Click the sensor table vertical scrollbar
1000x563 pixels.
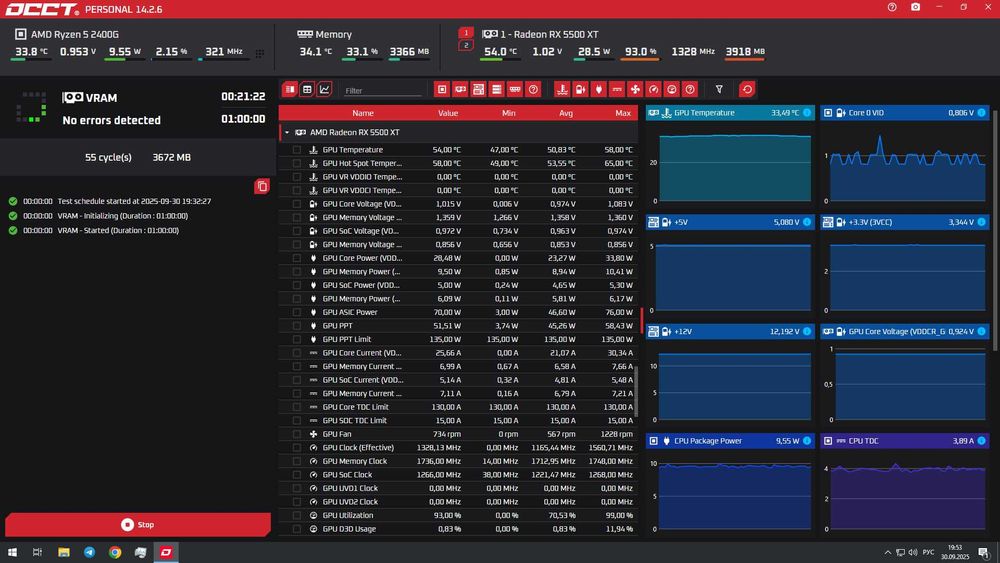point(636,390)
